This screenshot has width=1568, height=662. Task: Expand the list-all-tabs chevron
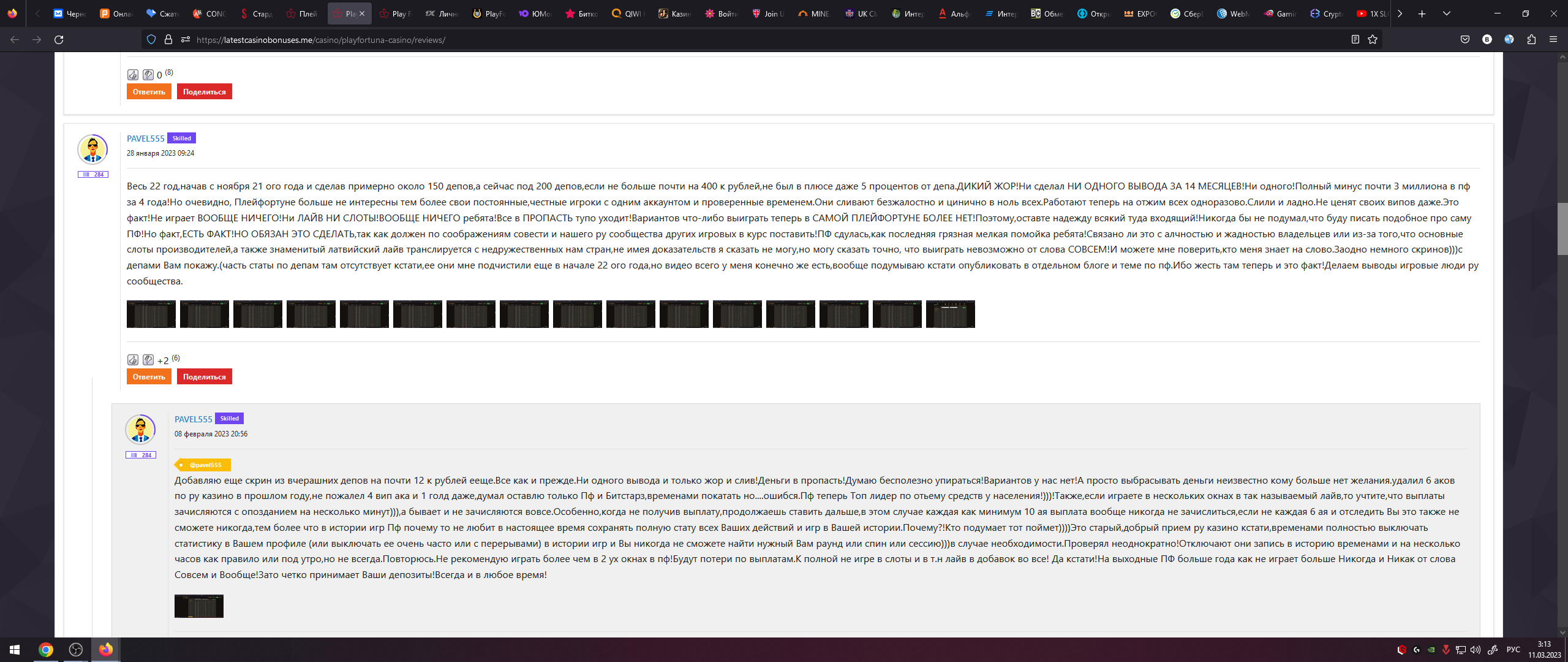[1447, 13]
